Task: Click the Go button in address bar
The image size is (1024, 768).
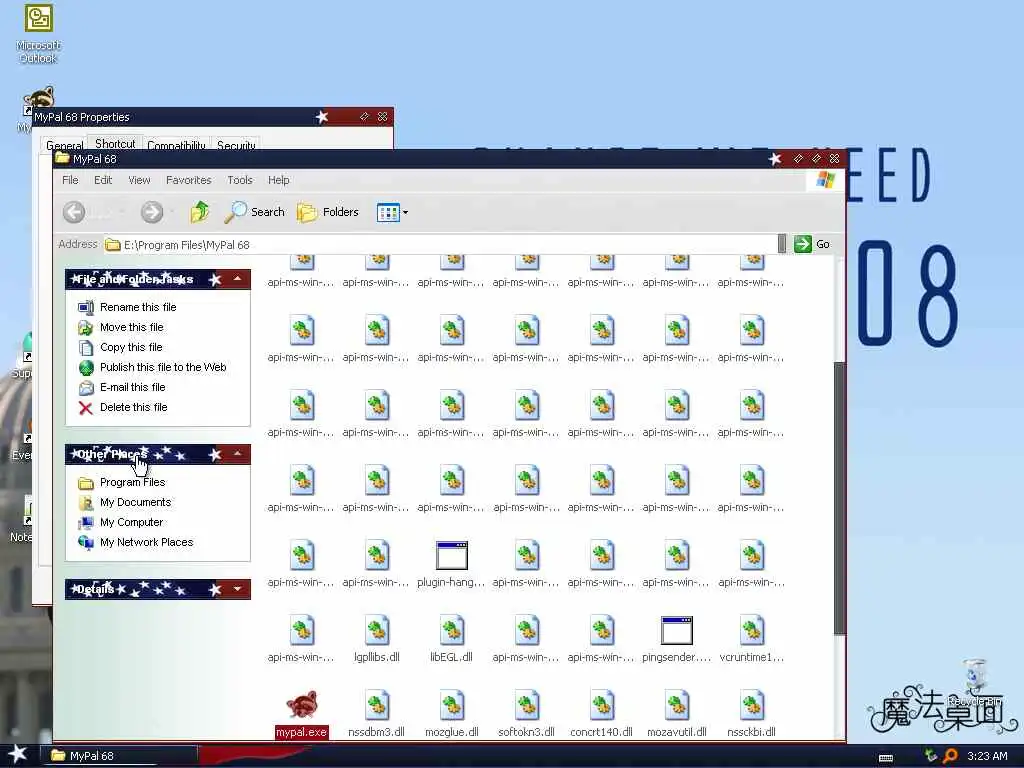Action: pyautogui.click(x=812, y=244)
